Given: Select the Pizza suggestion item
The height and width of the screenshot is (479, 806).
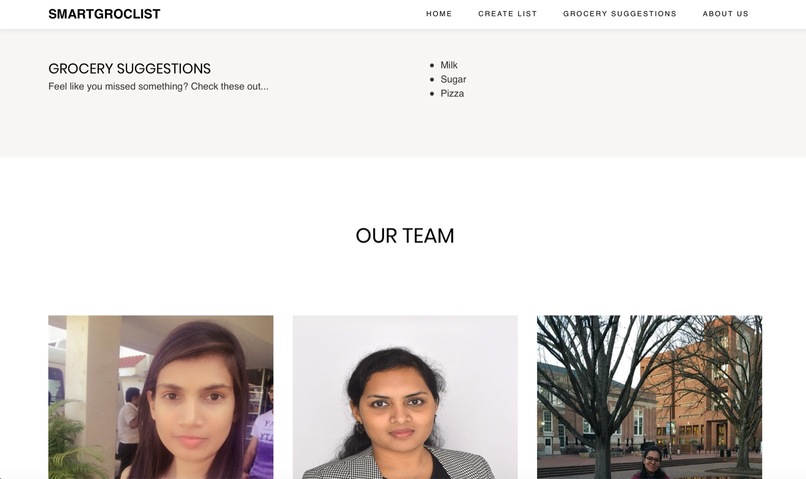Looking at the screenshot, I should pyautogui.click(x=452, y=94).
